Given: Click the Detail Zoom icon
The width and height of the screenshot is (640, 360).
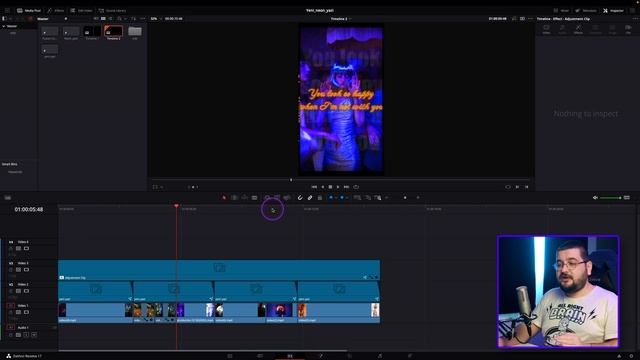Looking at the screenshot, I should [368, 198].
